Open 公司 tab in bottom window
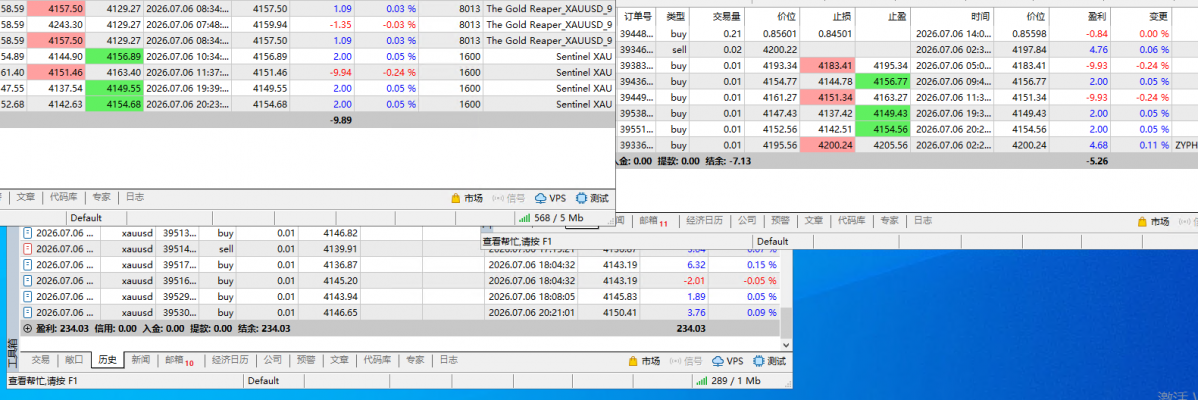This screenshot has height=400, width=1198. [x=273, y=360]
